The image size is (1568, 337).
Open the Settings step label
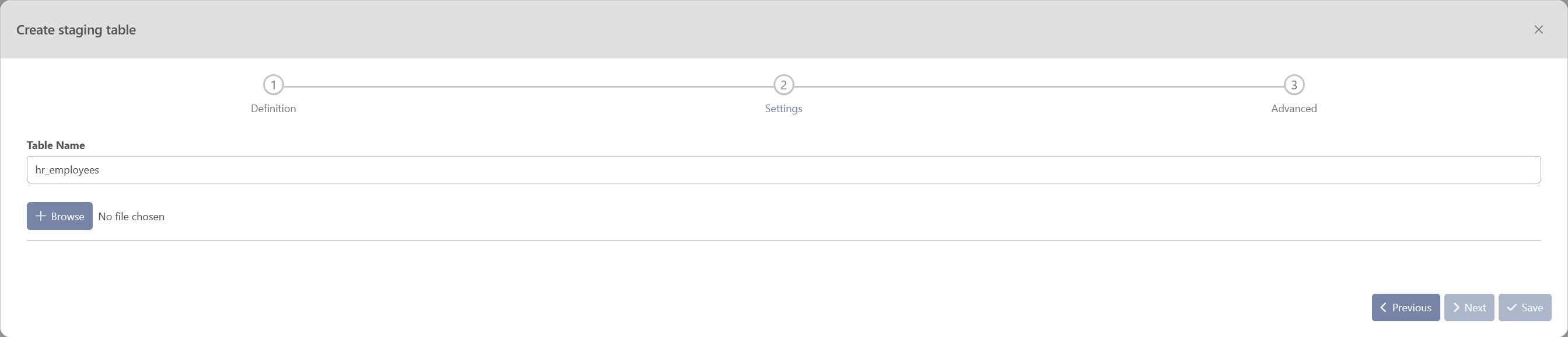(783, 109)
